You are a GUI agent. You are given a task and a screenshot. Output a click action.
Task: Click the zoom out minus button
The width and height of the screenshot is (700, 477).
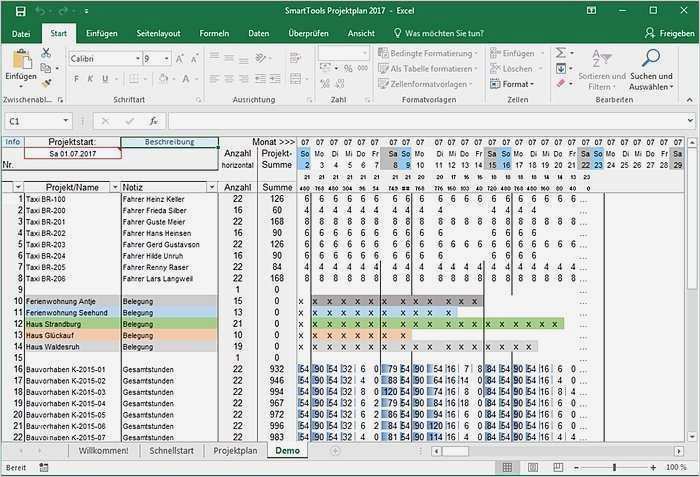pyautogui.click(x=576, y=467)
